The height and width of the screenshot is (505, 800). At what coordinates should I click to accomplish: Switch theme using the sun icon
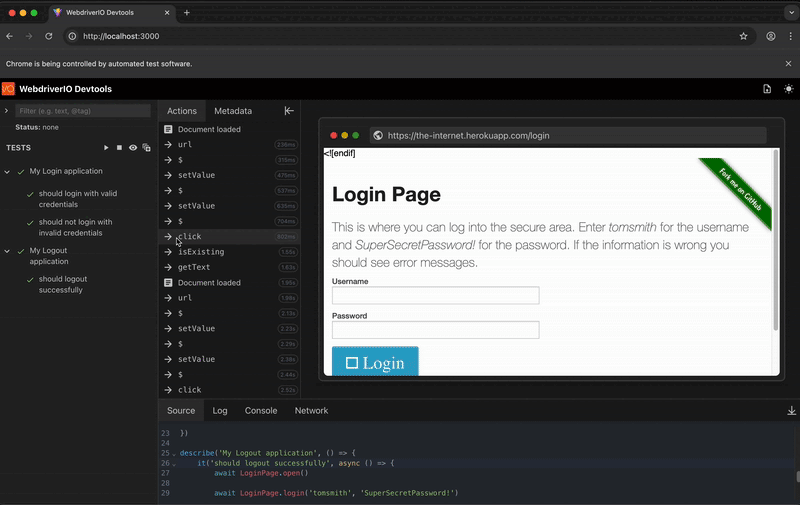pos(788,89)
